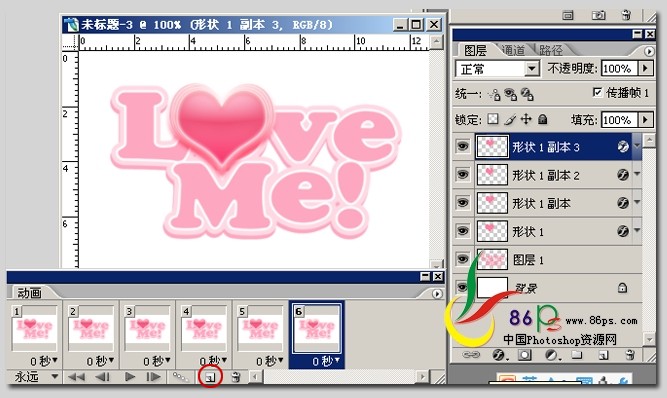Create a new adjustment layer
Image resolution: width=667 pixels, height=398 pixels.
(552, 355)
